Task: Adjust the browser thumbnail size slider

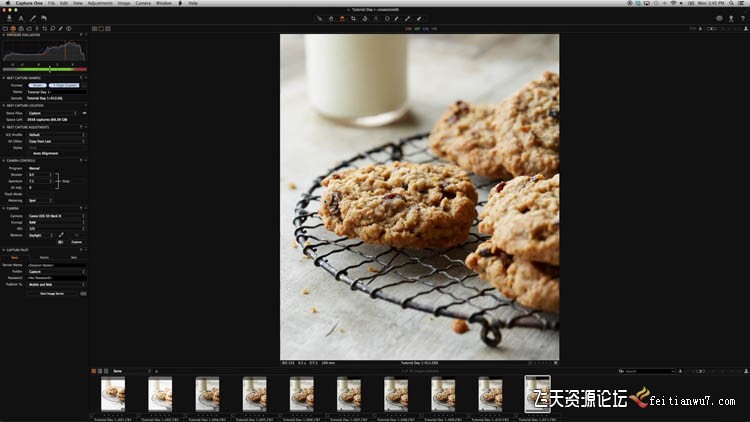Action: 700,371
